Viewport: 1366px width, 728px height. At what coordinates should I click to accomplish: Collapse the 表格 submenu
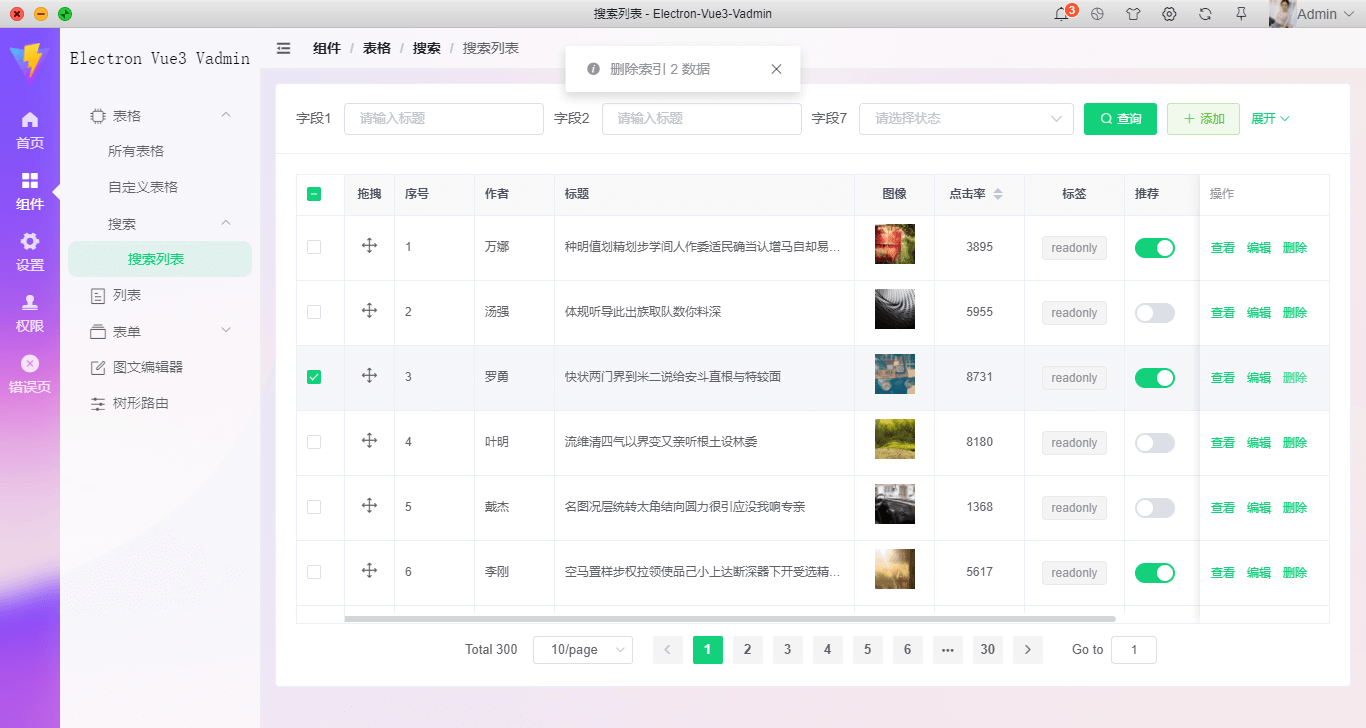[x=130, y=115]
